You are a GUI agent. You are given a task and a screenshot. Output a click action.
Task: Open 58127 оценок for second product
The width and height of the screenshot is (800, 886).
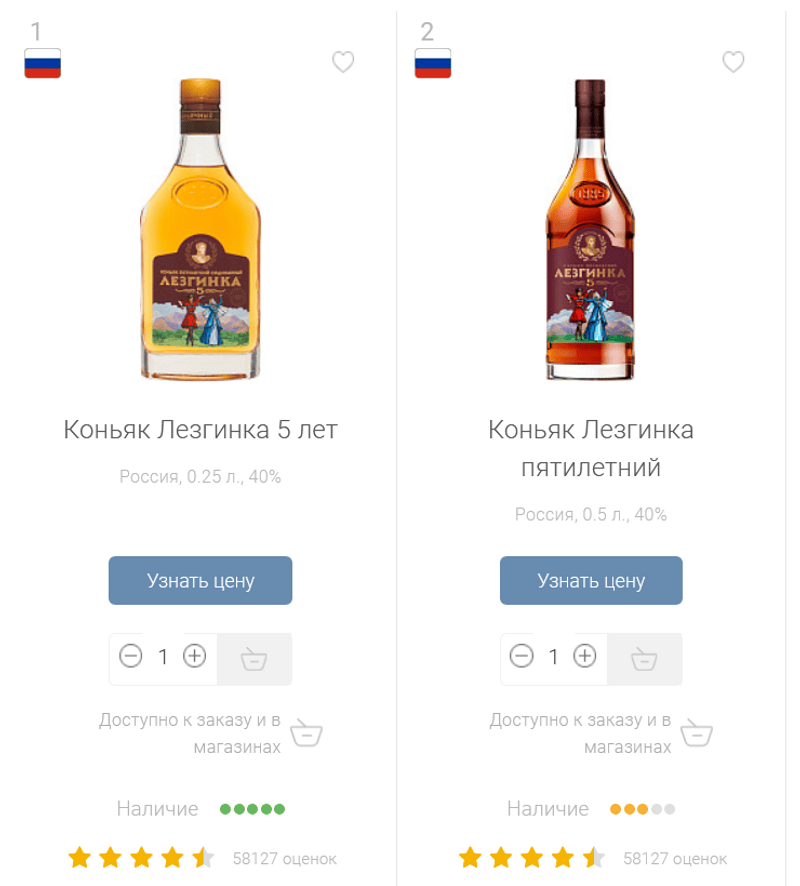(x=675, y=858)
